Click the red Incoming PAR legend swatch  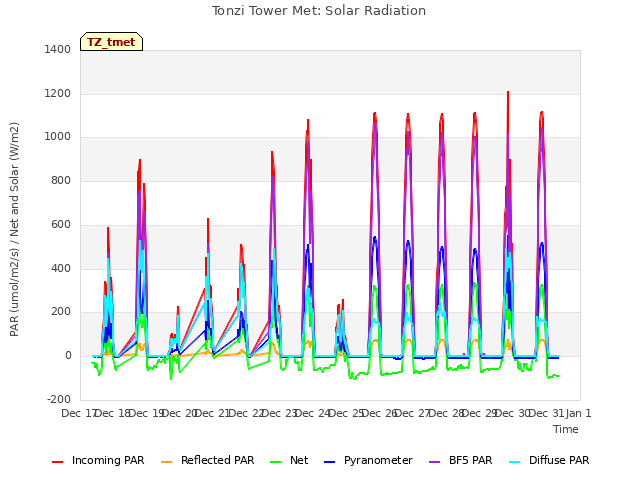58,462
